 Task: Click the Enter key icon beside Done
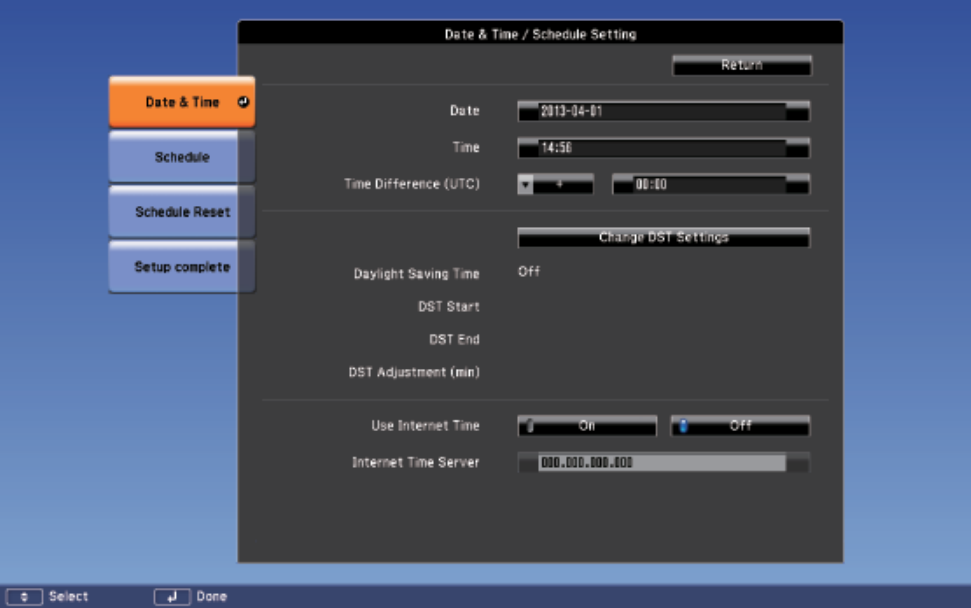coord(172,597)
